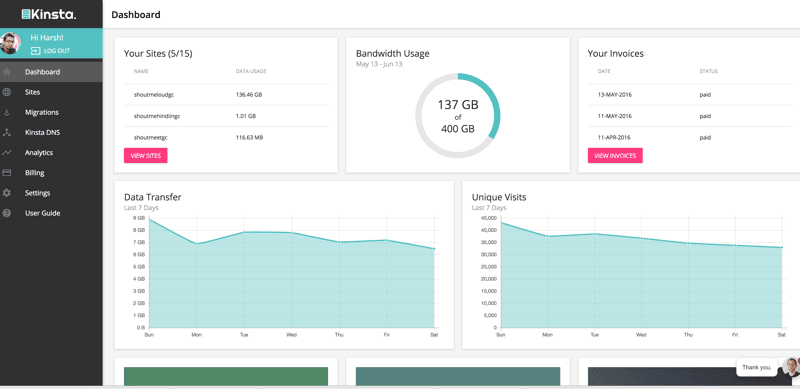This screenshot has height=389, width=800.
Task: Click the VIEW INVOICES button
Action: [615, 156]
